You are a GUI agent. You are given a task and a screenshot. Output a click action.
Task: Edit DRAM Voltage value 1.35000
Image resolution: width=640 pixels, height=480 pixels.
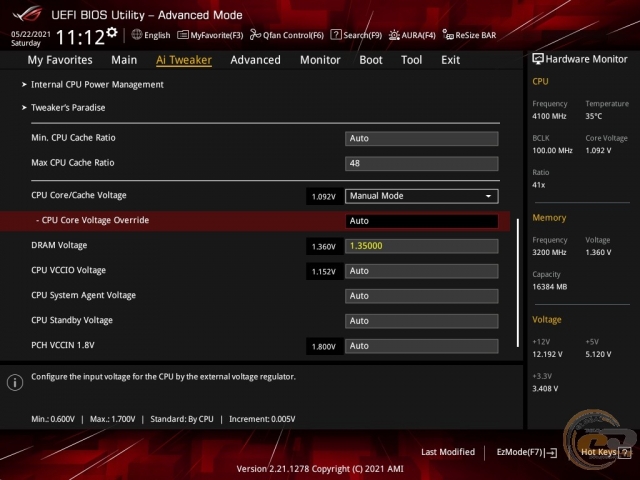422,246
